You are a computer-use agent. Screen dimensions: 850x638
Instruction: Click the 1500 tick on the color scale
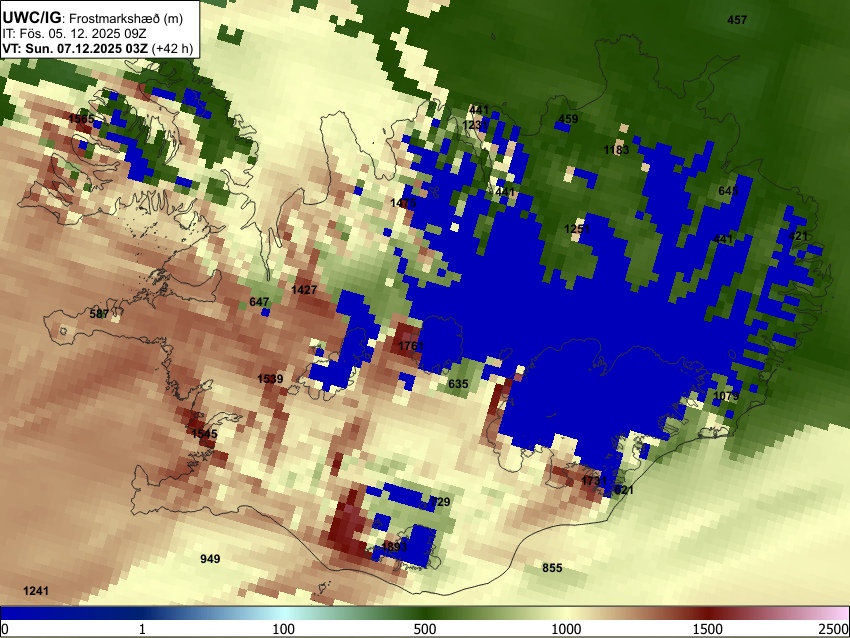click(x=708, y=629)
